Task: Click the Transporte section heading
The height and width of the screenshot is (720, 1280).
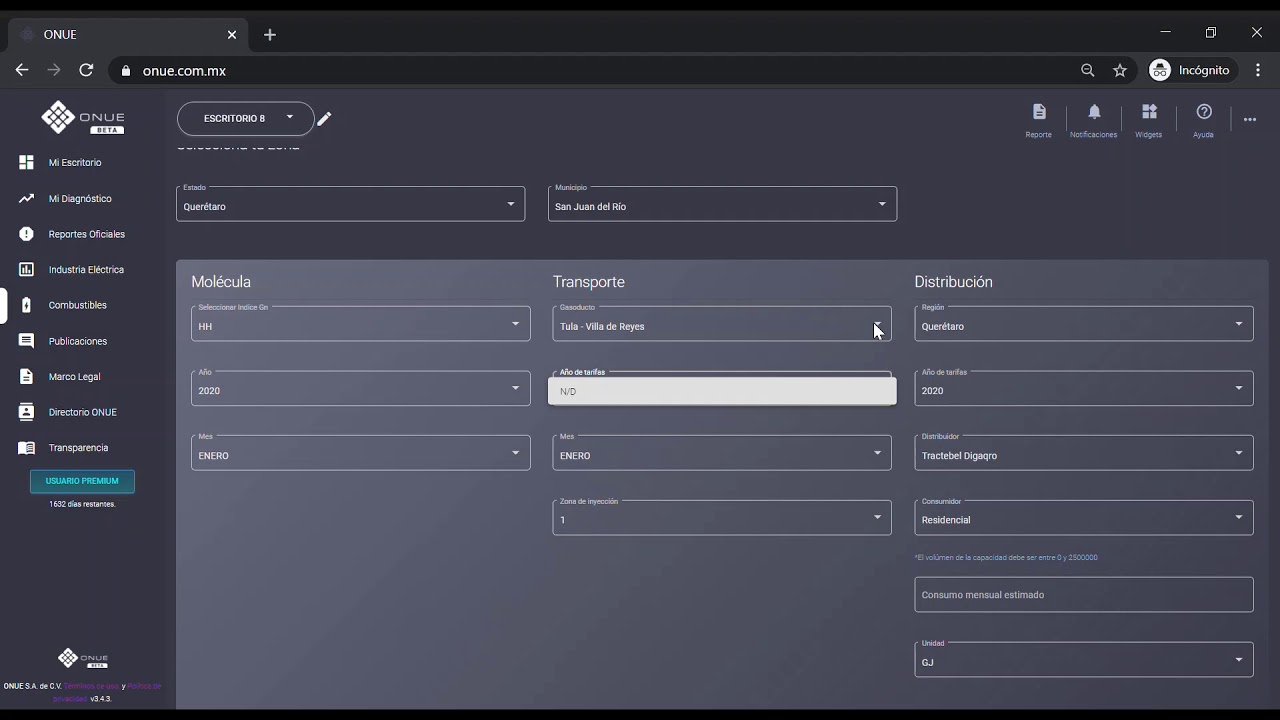Action: click(x=589, y=282)
